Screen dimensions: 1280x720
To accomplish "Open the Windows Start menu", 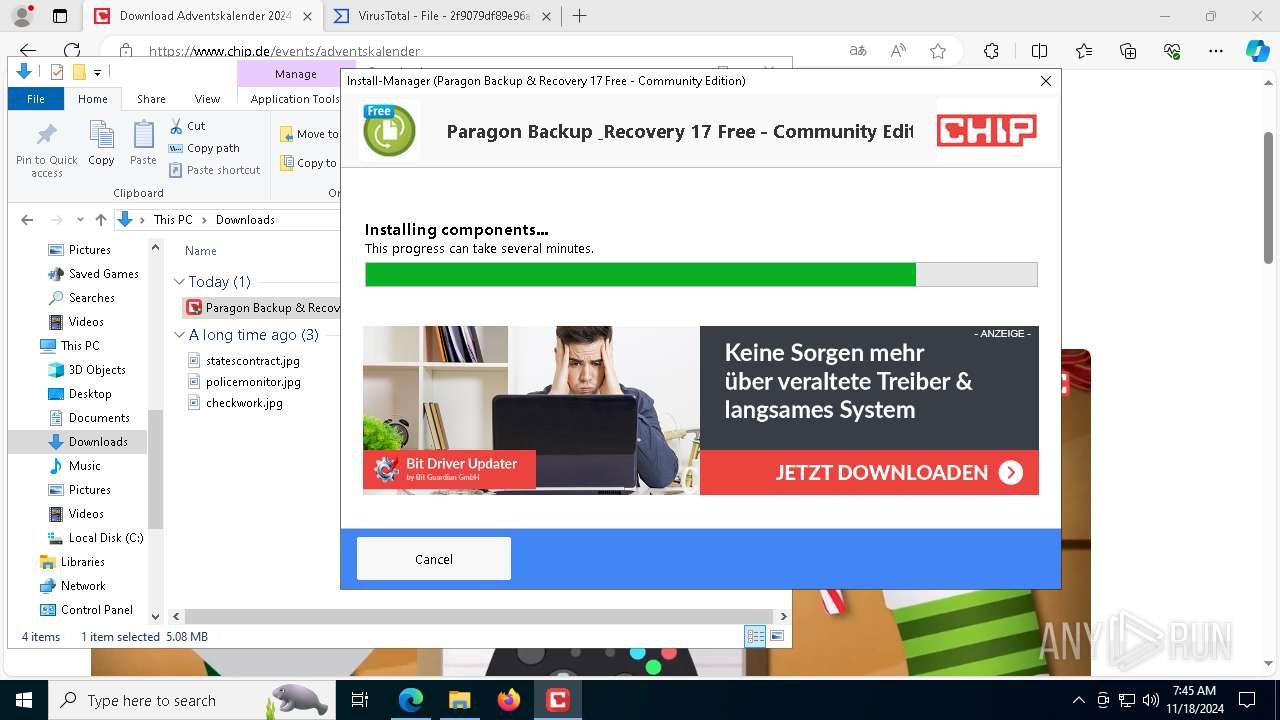I will pyautogui.click(x=24, y=700).
